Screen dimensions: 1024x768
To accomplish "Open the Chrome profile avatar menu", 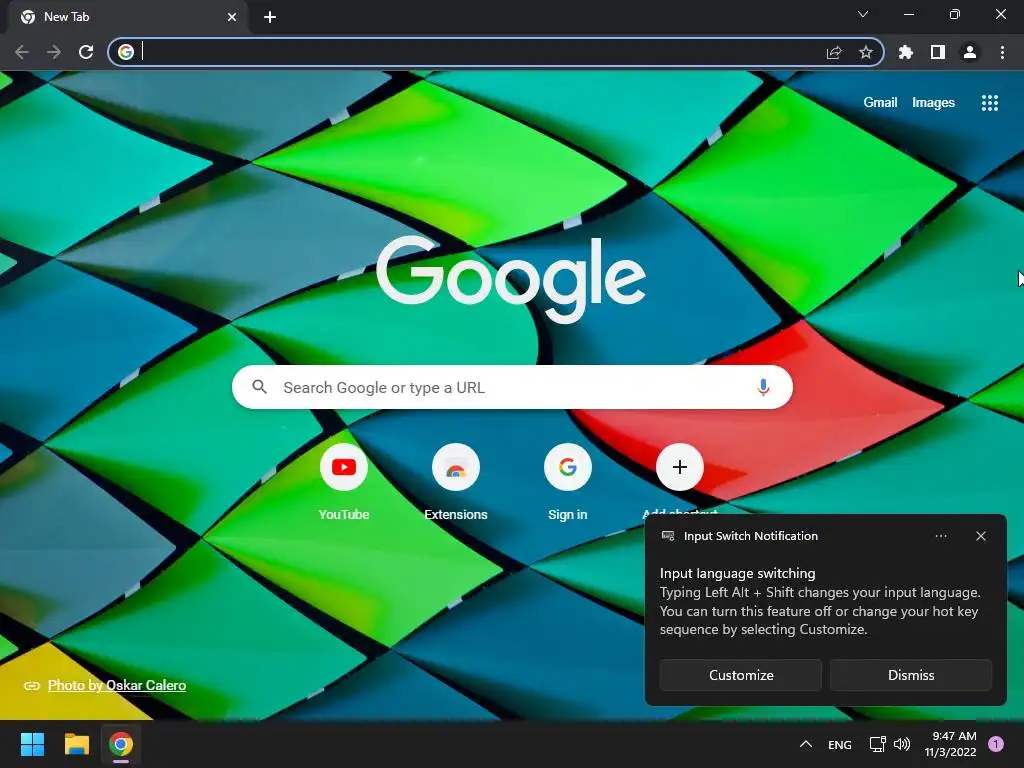I will pos(970,52).
